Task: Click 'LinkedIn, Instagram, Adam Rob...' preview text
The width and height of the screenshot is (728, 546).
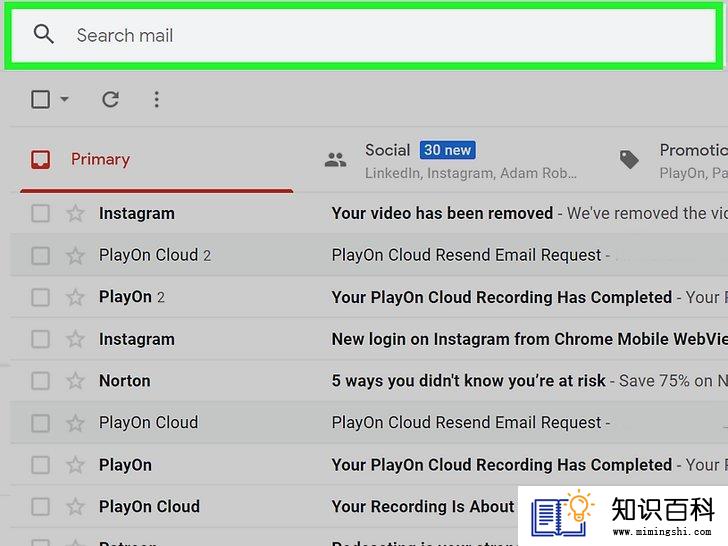Action: (x=471, y=173)
